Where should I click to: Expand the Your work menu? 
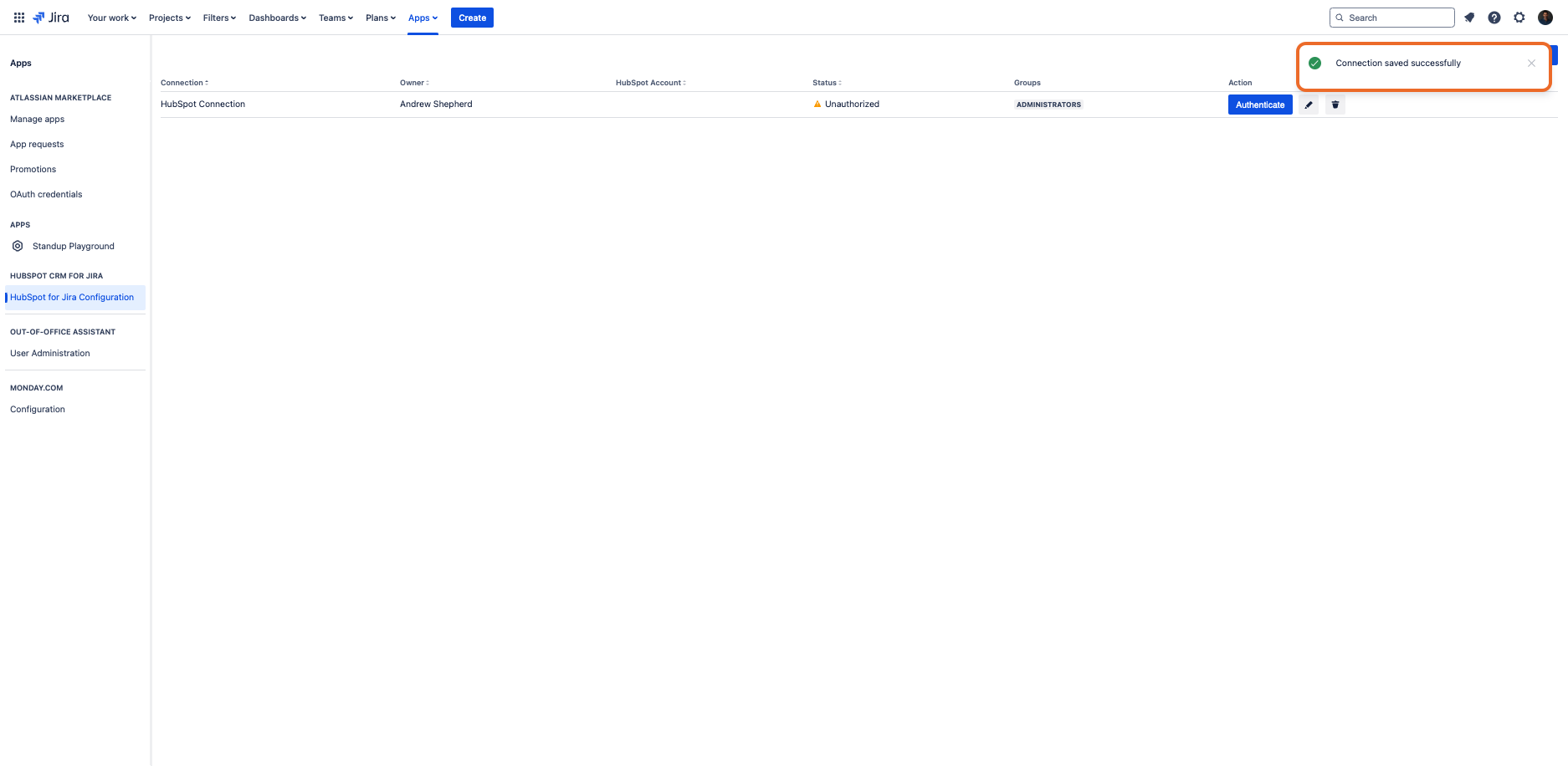[x=112, y=18]
